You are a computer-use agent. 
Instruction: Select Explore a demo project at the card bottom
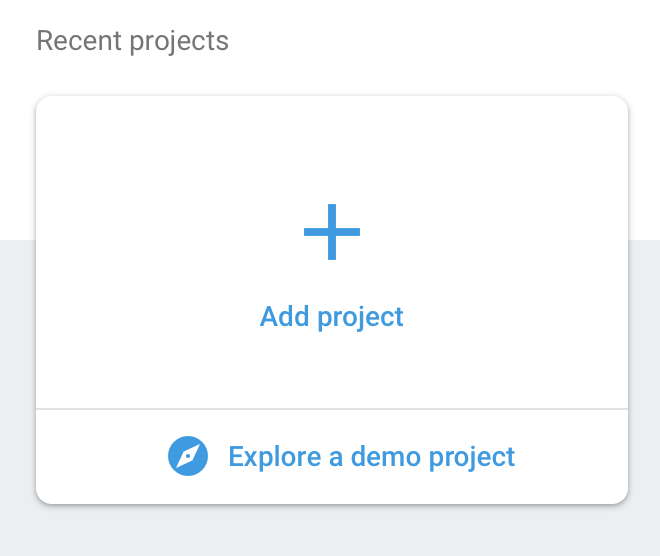pos(371,457)
